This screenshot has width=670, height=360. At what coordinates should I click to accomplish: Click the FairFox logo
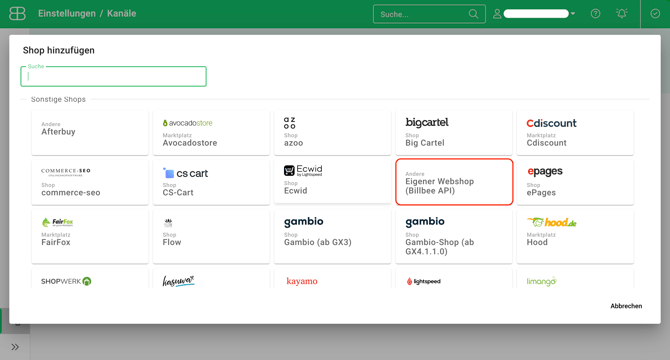(x=57, y=222)
